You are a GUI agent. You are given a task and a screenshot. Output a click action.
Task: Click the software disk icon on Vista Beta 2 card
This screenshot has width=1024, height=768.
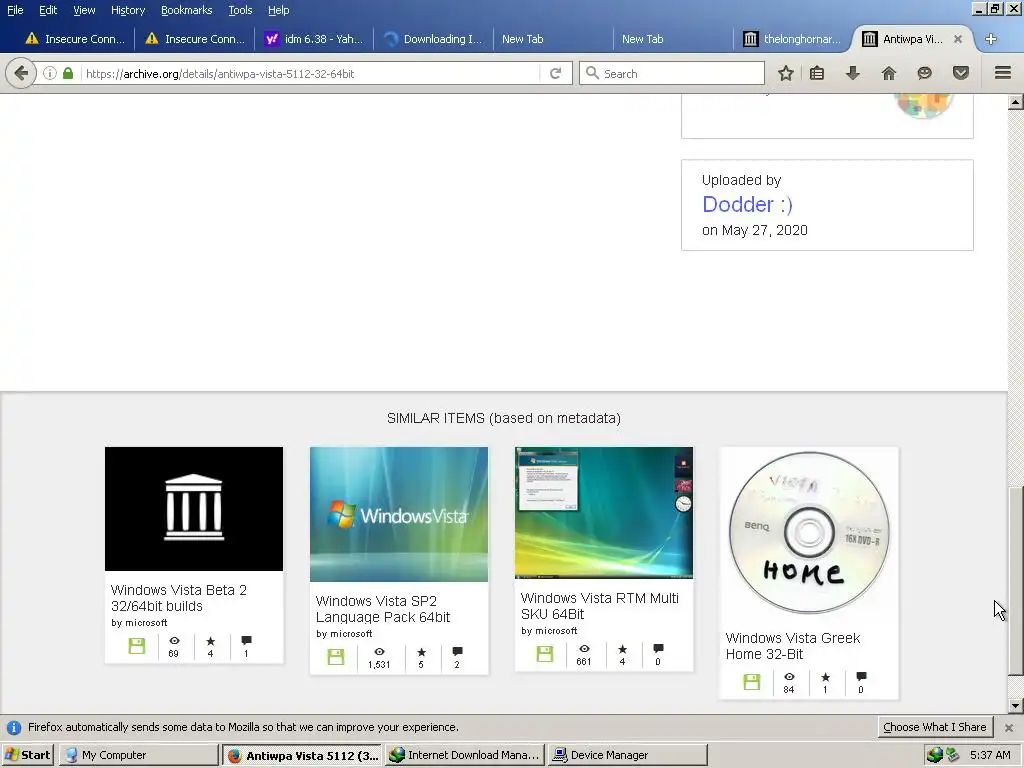click(136, 646)
